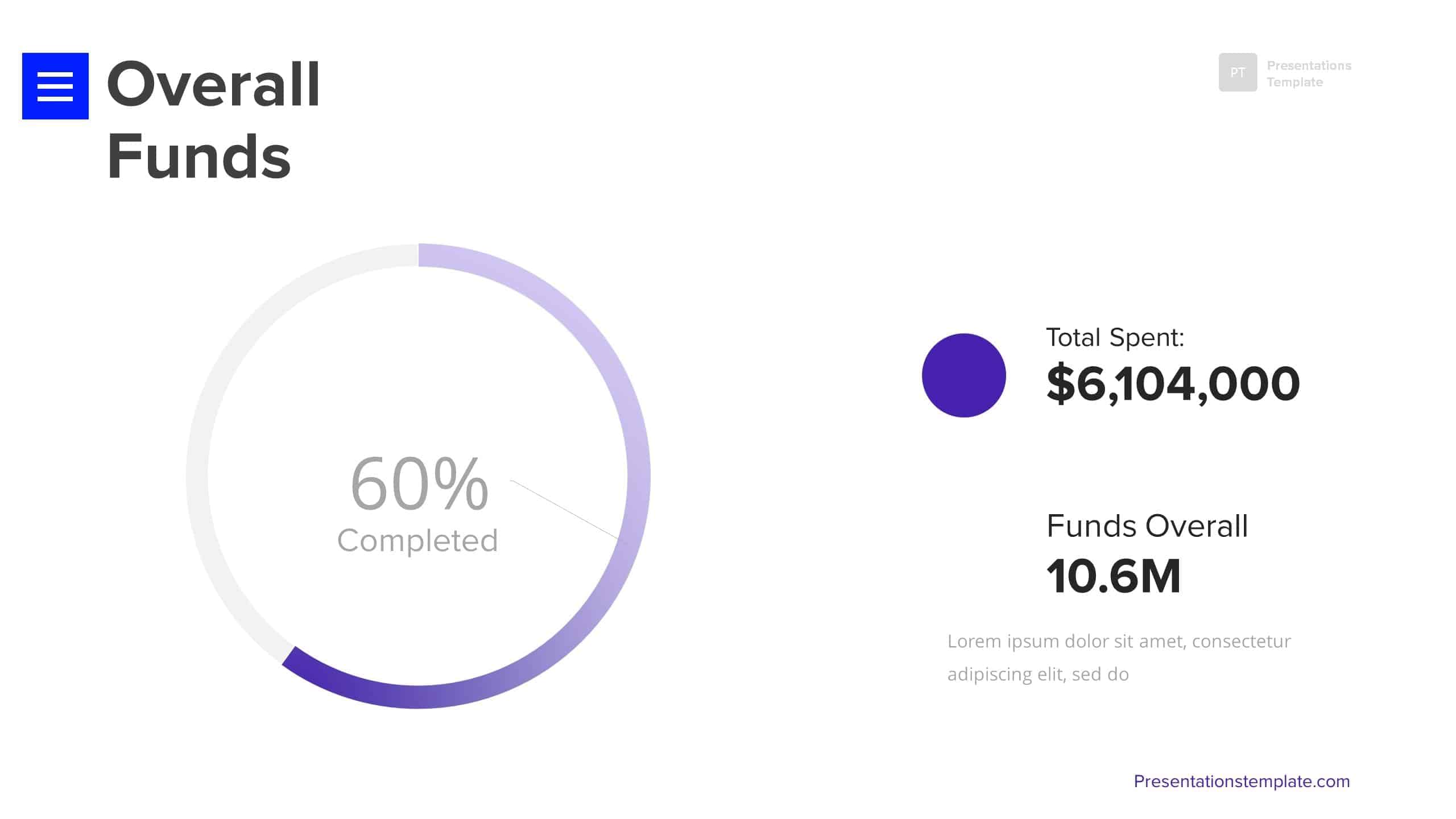Select the thin pointer line inside the ring
This screenshot has height=819, width=1456.
pyautogui.click(x=567, y=511)
